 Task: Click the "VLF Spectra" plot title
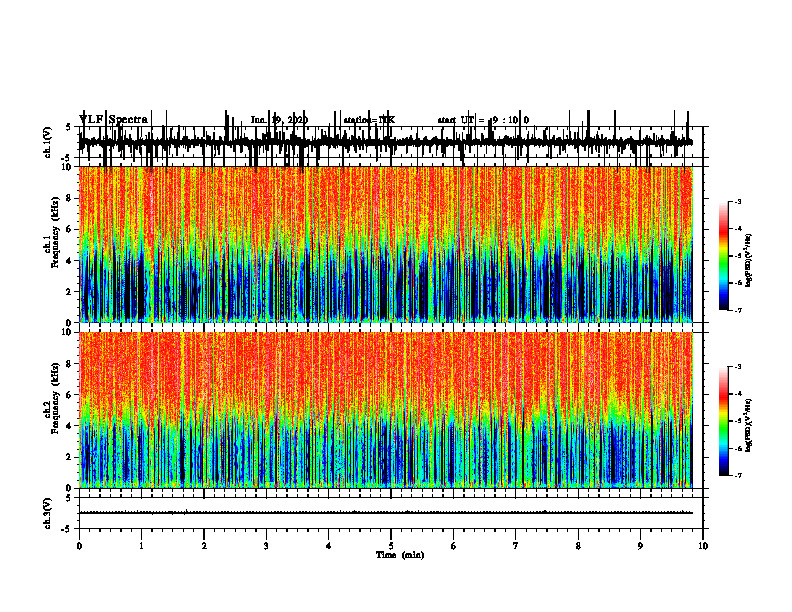(113, 120)
